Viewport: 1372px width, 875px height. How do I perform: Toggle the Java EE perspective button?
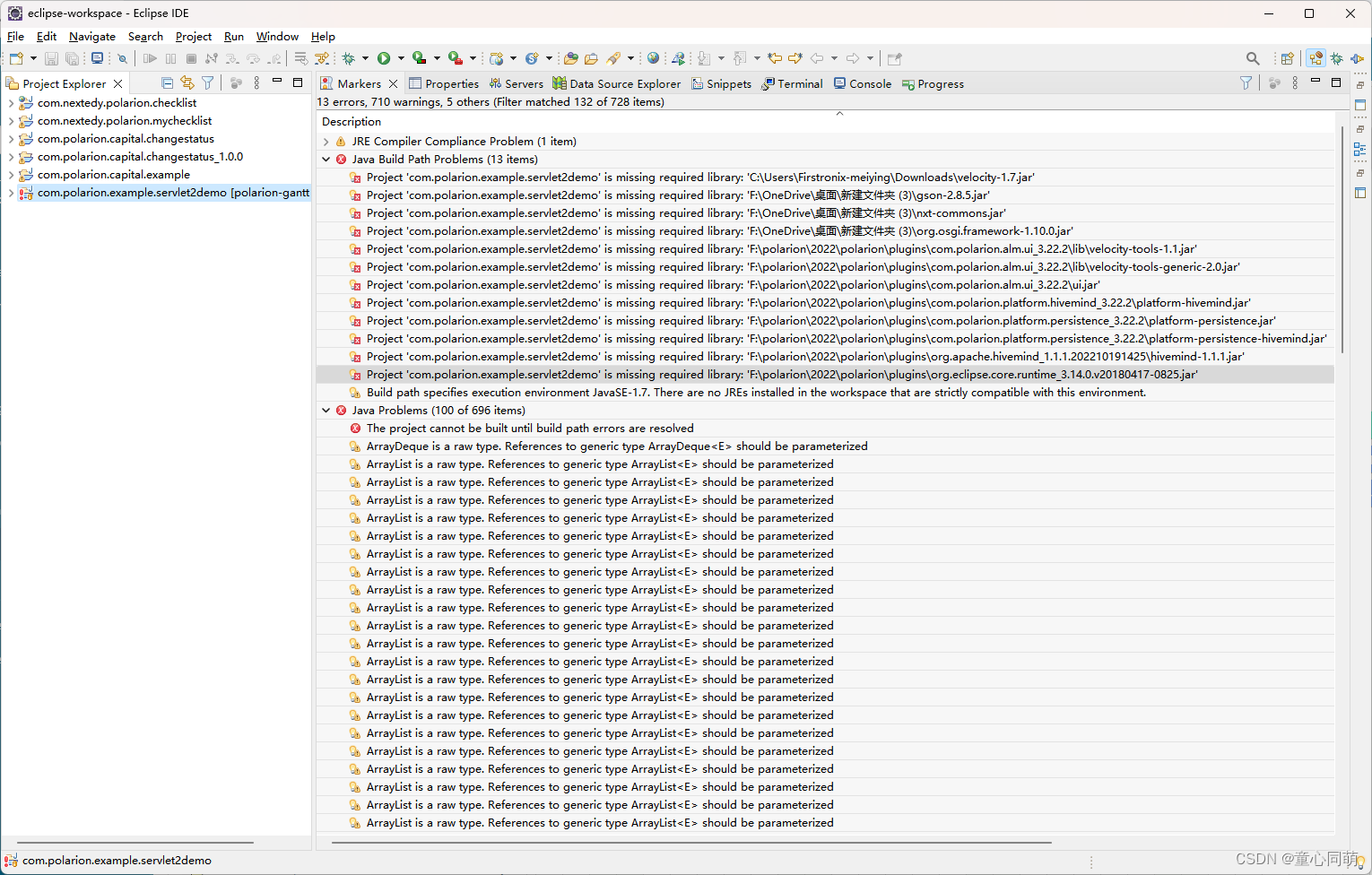click(1316, 58)
